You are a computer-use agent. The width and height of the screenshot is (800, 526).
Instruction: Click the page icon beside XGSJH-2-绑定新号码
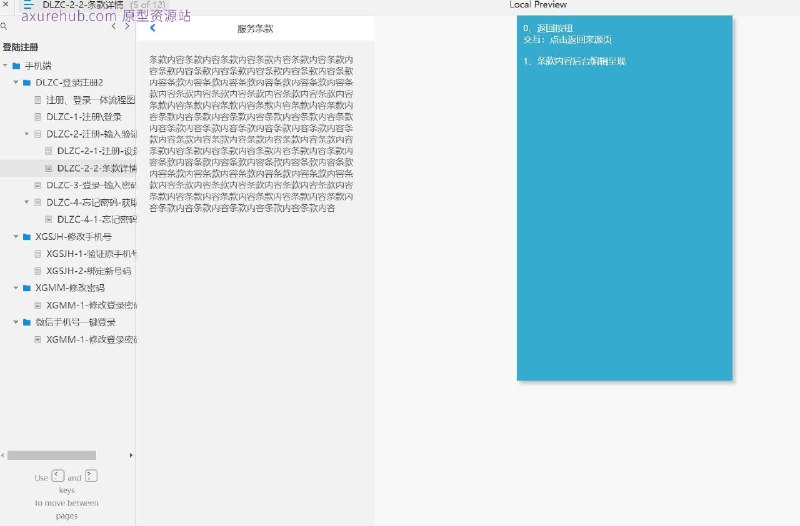[x=38, y=270]
